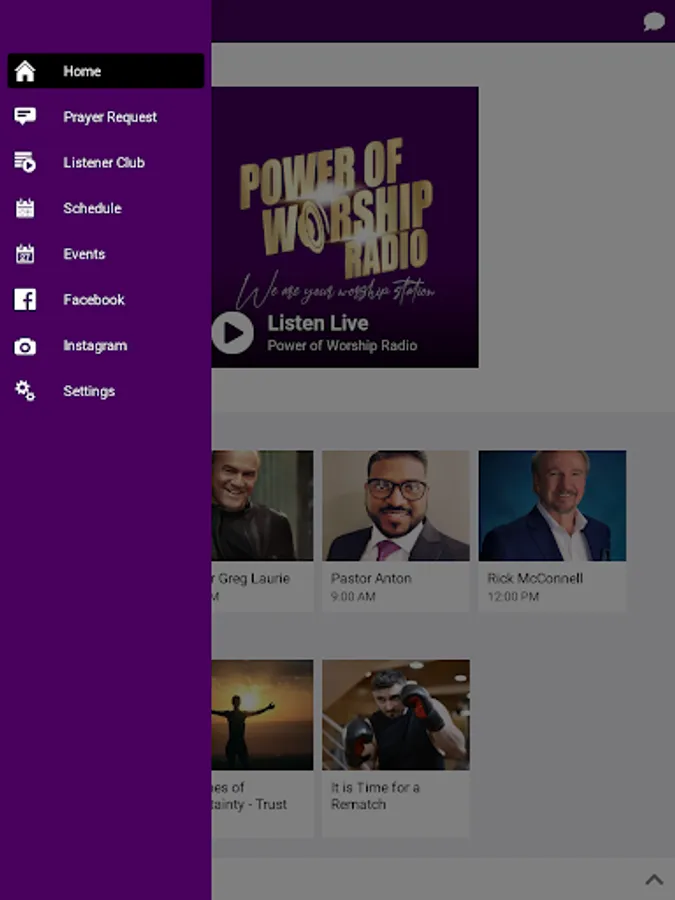Open Facebook from the side menu
Screen dimensions: 675x900
click(x=106, y=300)
